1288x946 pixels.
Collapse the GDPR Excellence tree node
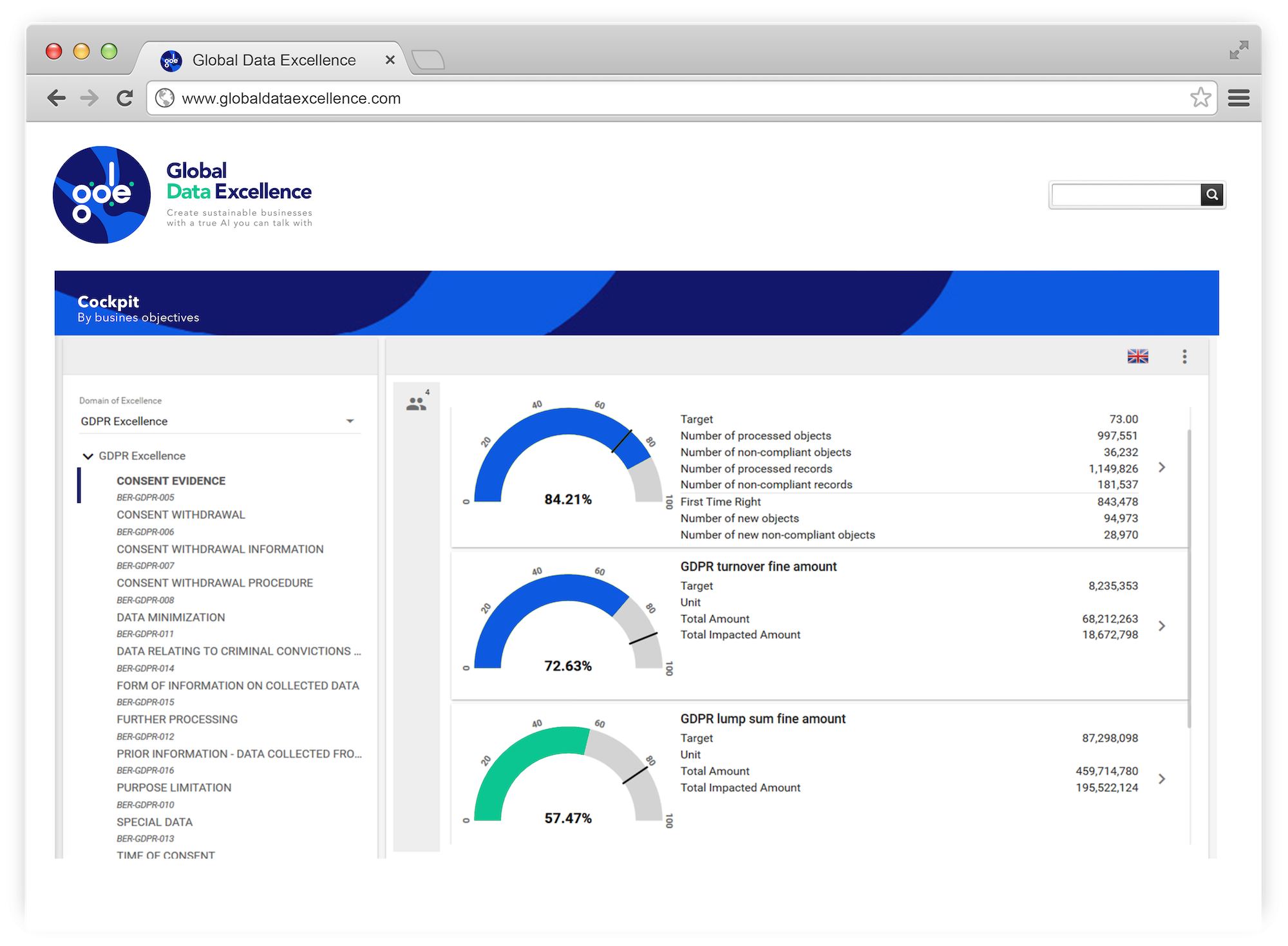point(88,456)
